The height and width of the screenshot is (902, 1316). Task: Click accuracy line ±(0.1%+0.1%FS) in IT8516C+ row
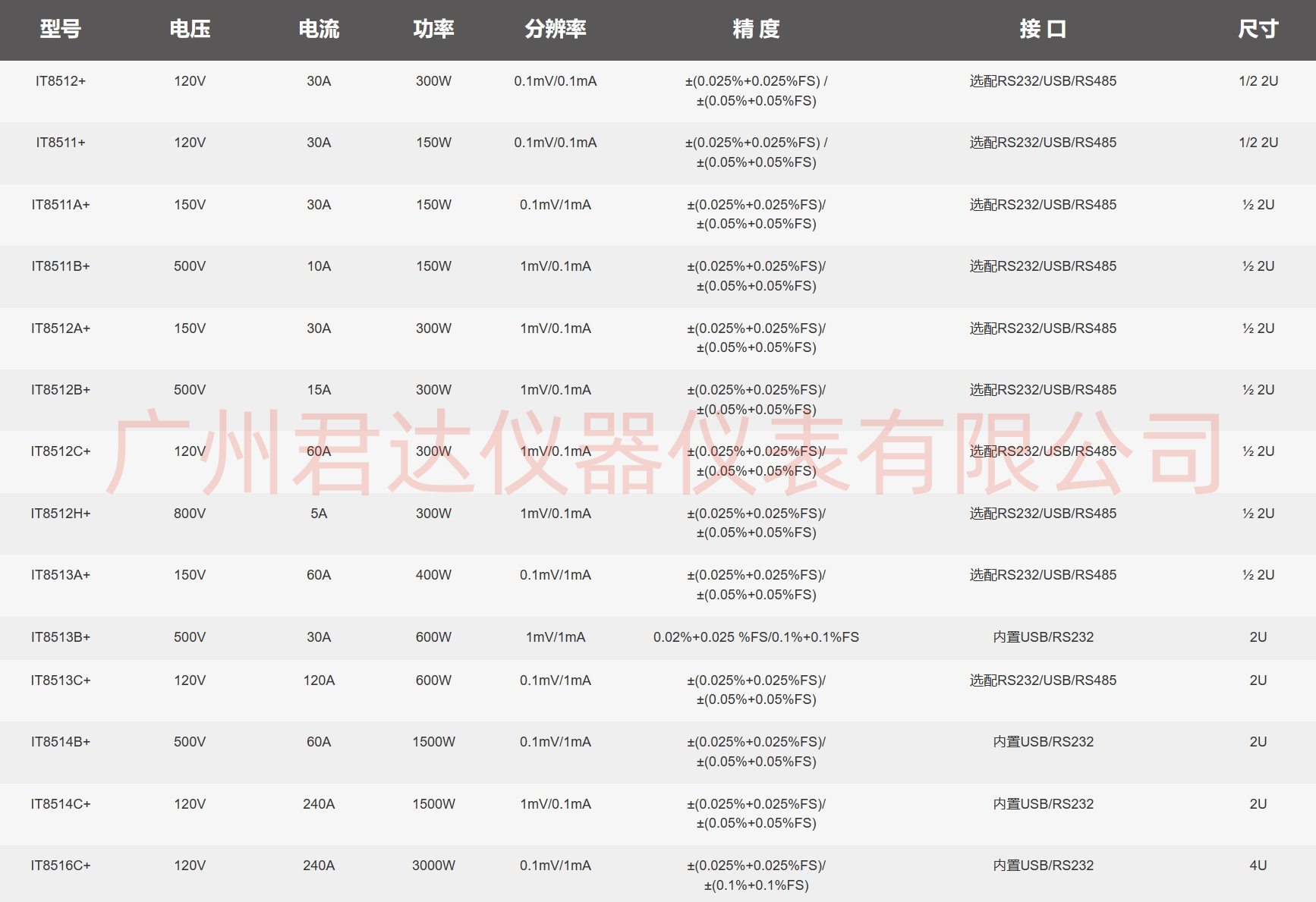click(756, 885)
